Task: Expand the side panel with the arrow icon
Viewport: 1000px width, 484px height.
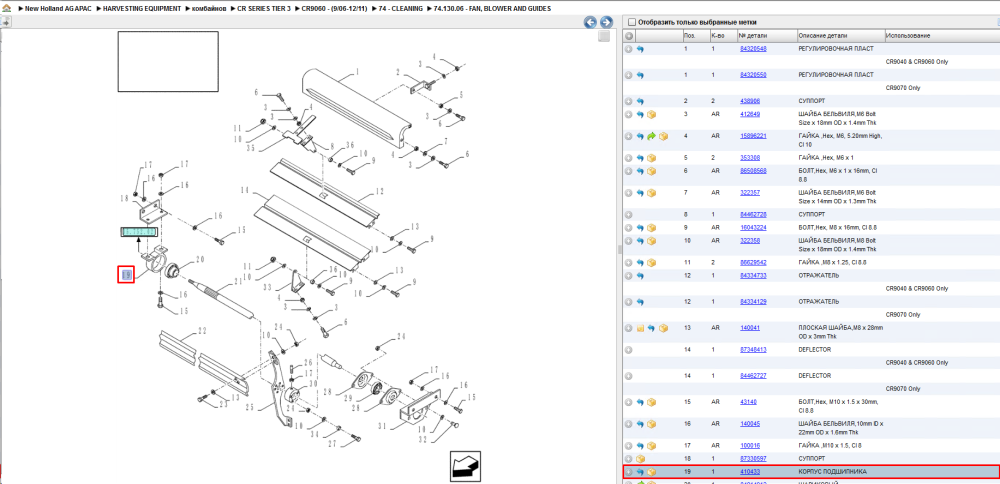Action: (x=6, y=22)
